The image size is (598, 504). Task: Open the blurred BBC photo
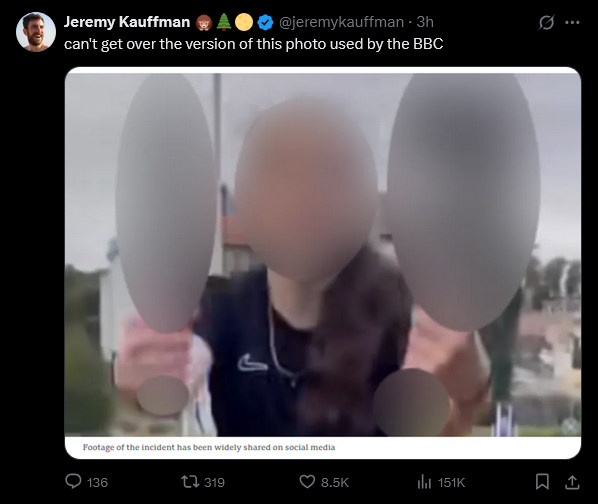tap(323, 263)
